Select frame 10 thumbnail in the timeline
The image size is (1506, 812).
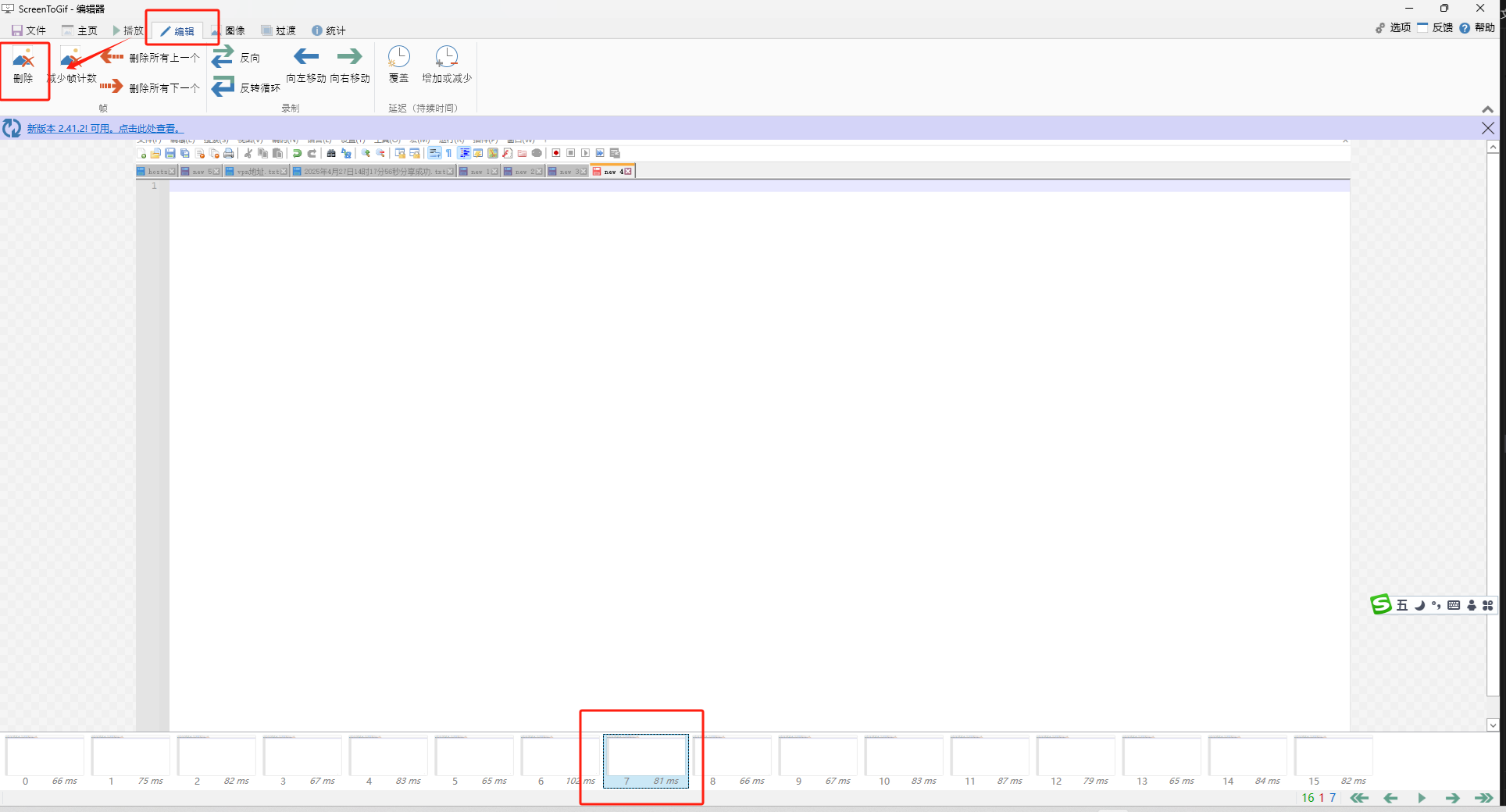click(x=904, y=757)
